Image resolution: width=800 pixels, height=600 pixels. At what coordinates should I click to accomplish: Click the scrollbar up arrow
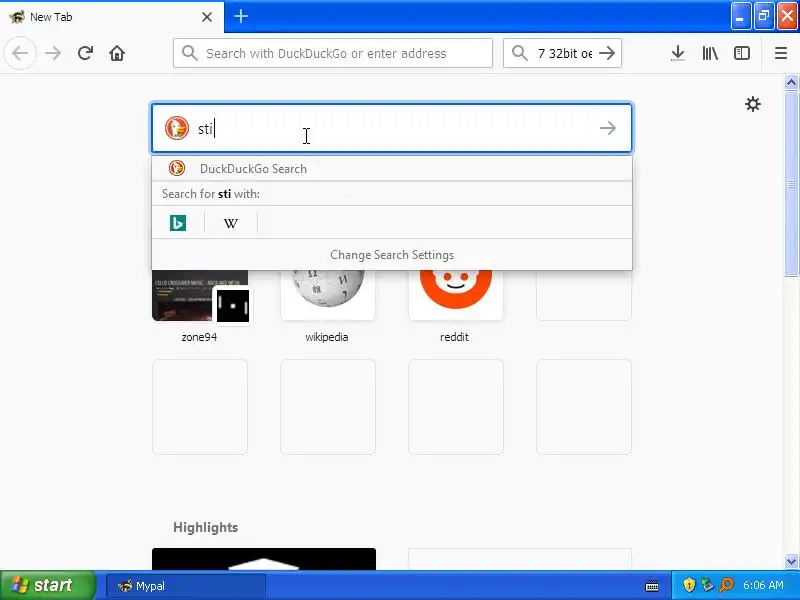click(x=791, y=83)
